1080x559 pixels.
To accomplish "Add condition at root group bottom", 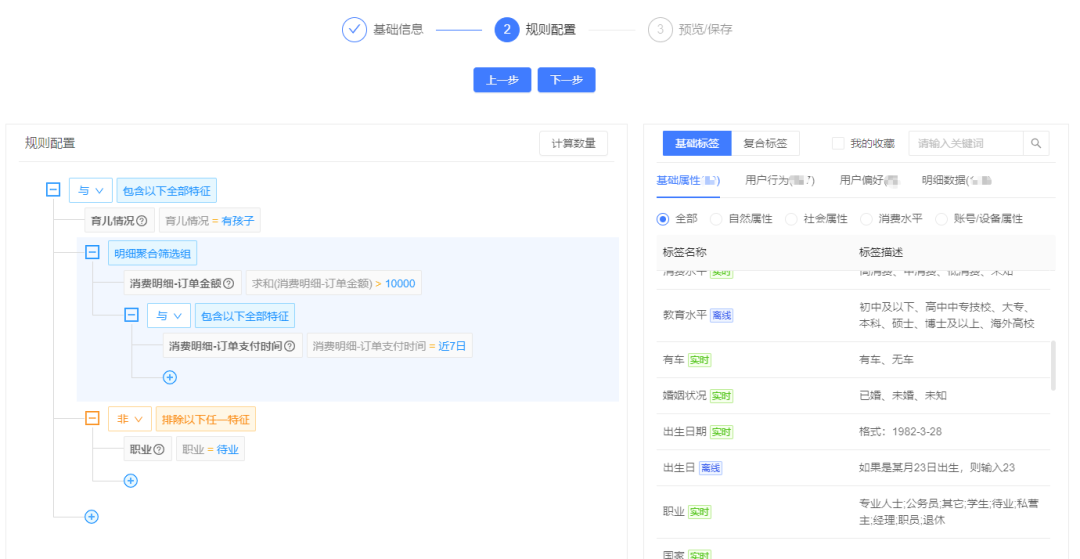I will click(x=91, y=517).
